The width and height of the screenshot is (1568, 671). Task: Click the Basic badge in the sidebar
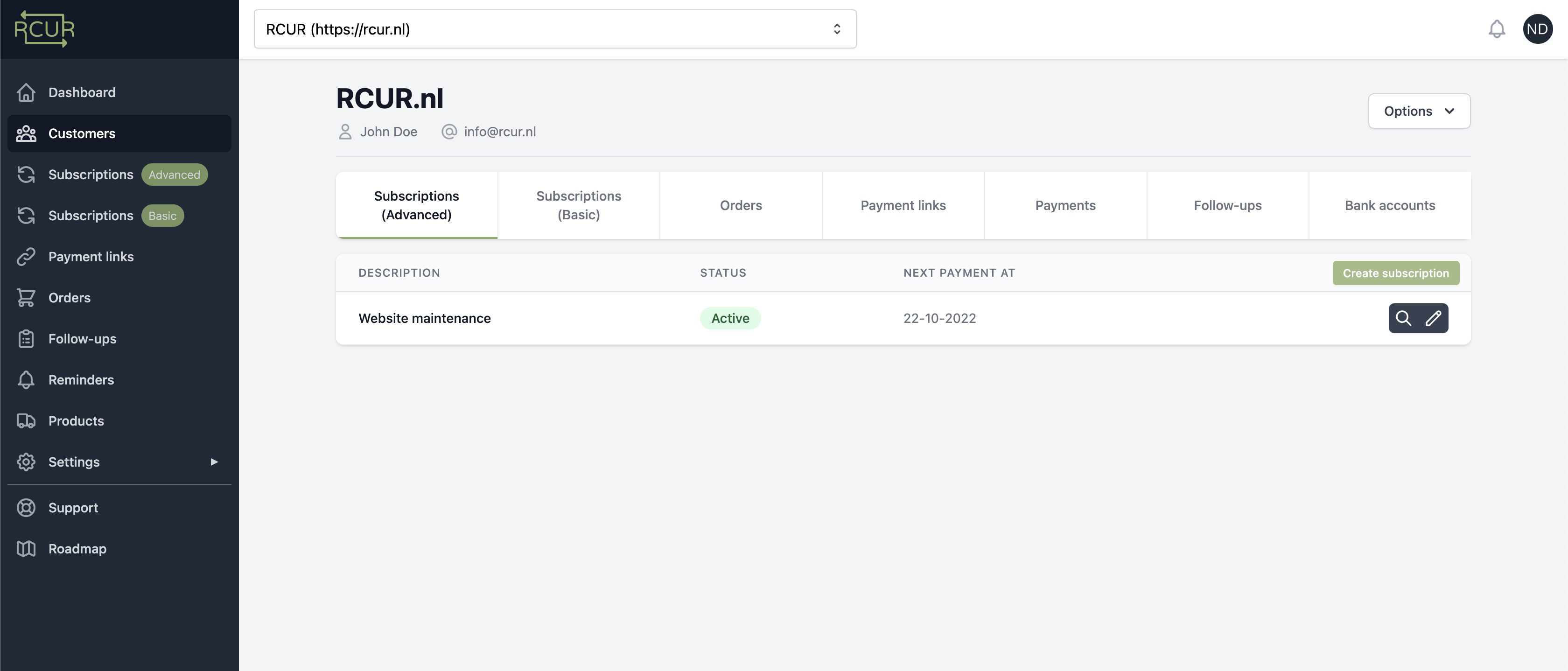click(162, 216)
